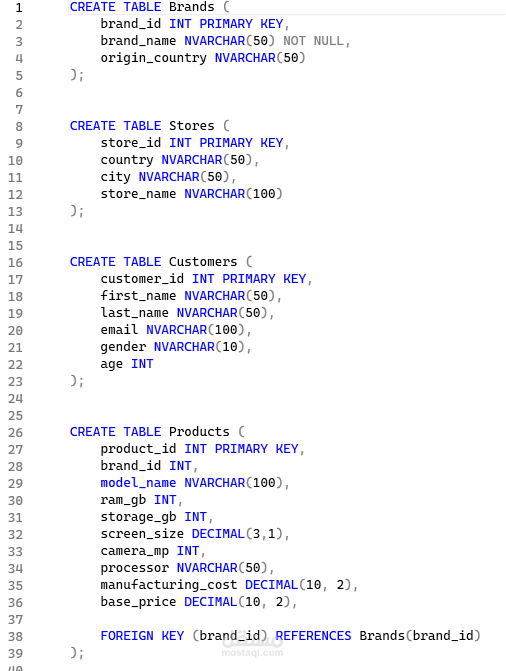Click 'email' column on line 20
Image resolution: width=506 pixels, height=671 pixels.
tap(119, 330)
